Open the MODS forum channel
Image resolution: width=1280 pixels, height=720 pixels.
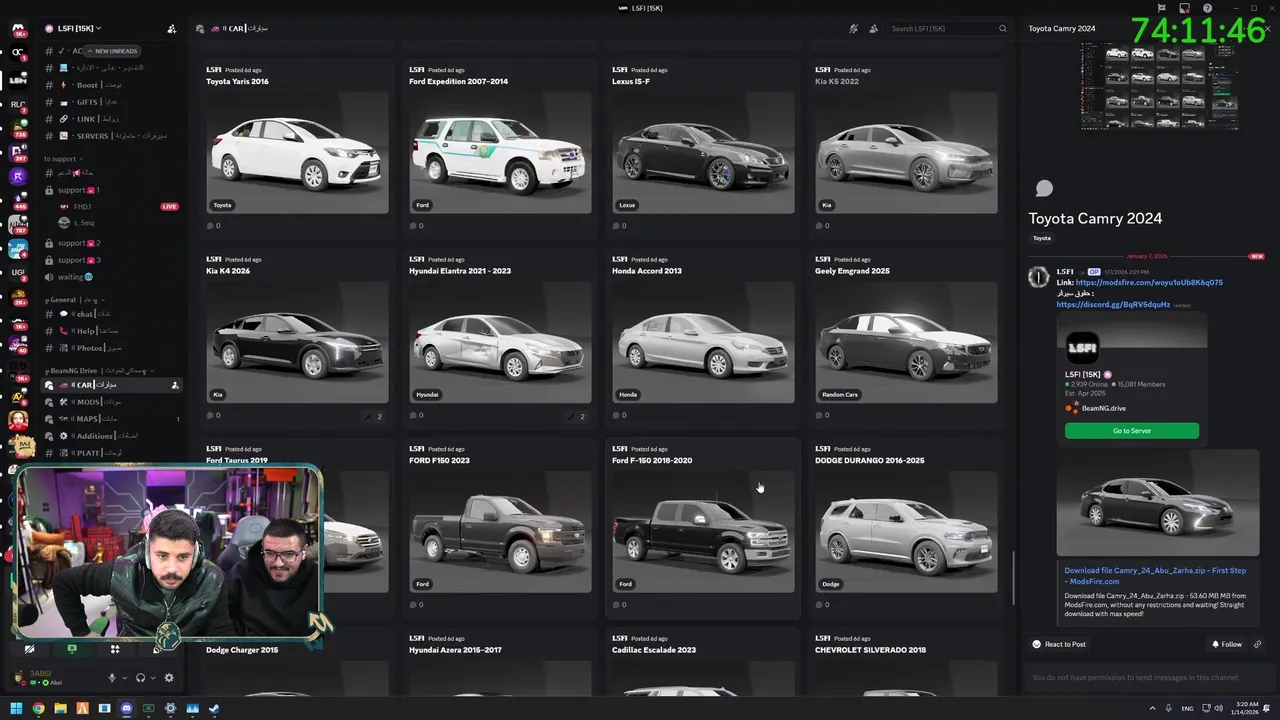tap(110, 402)
